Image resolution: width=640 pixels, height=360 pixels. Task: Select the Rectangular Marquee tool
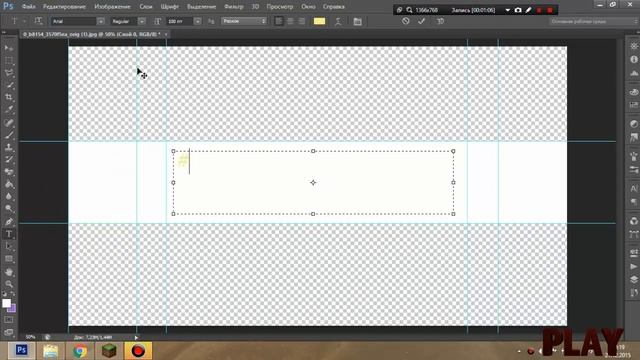coord(9,61)
